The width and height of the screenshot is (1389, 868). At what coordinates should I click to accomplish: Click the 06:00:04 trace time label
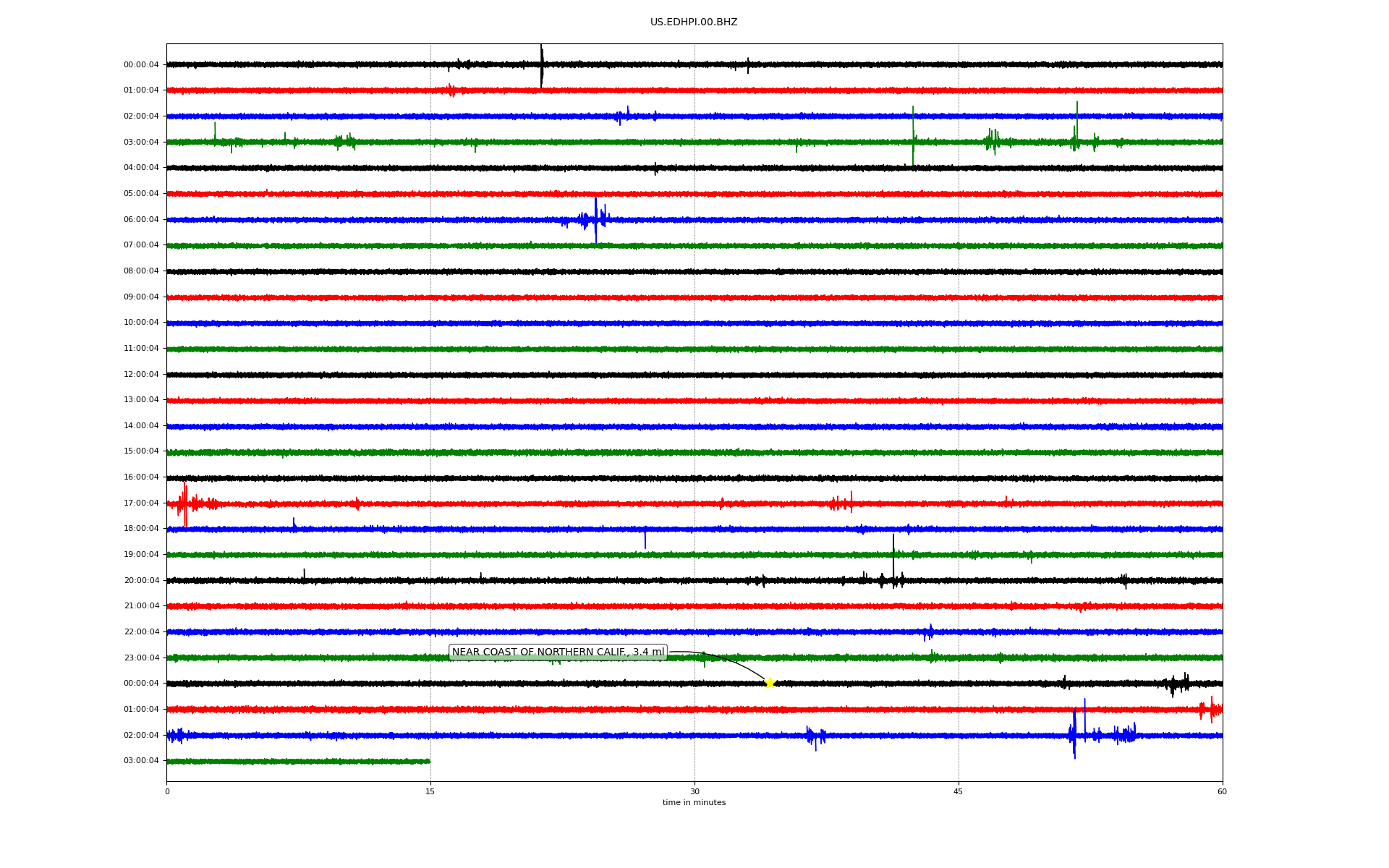tap(141, 219)
